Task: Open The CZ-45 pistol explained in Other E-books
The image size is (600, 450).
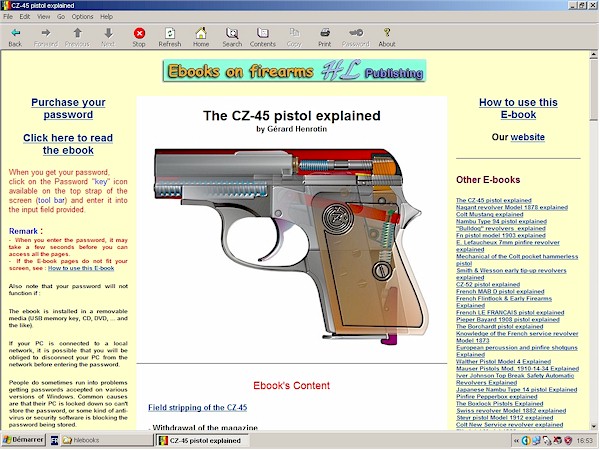Action: point(494,200)
